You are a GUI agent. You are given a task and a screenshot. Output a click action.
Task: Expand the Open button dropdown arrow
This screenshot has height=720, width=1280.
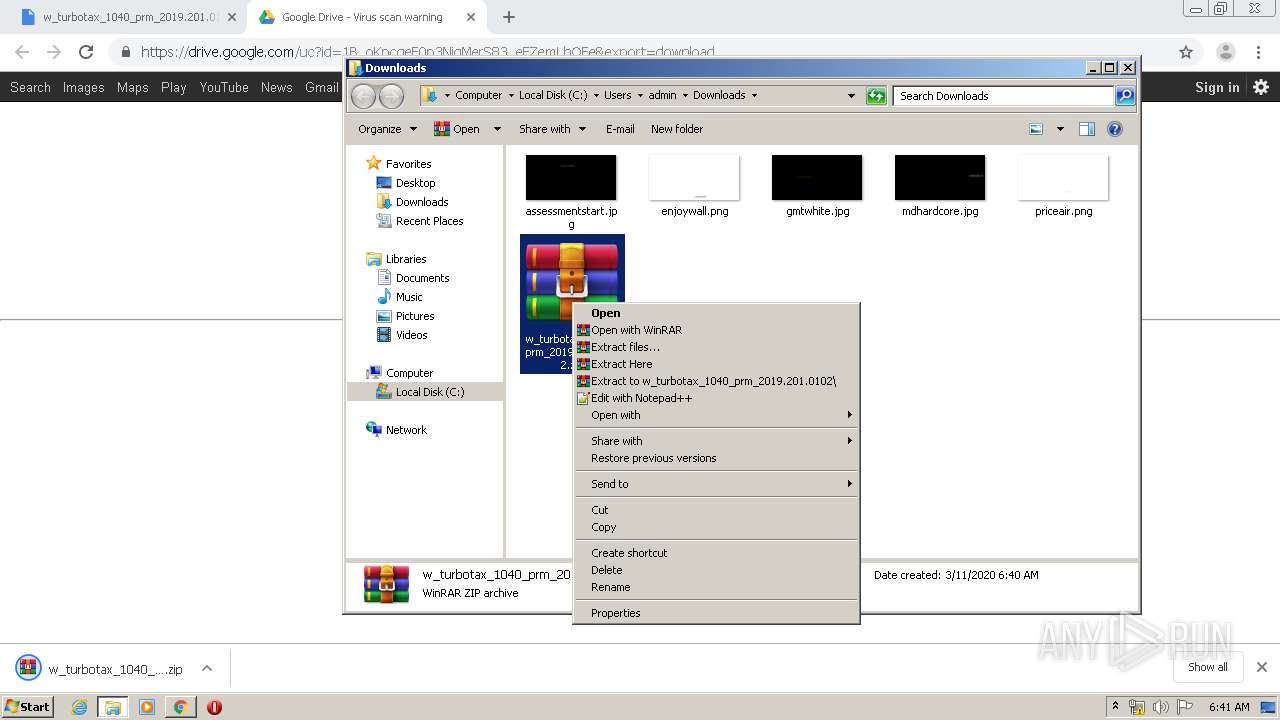(496, 129)
